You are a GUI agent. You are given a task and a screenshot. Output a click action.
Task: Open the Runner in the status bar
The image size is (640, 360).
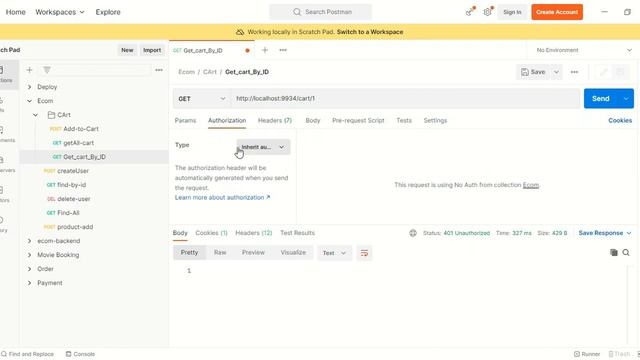[x=587, y=354]
